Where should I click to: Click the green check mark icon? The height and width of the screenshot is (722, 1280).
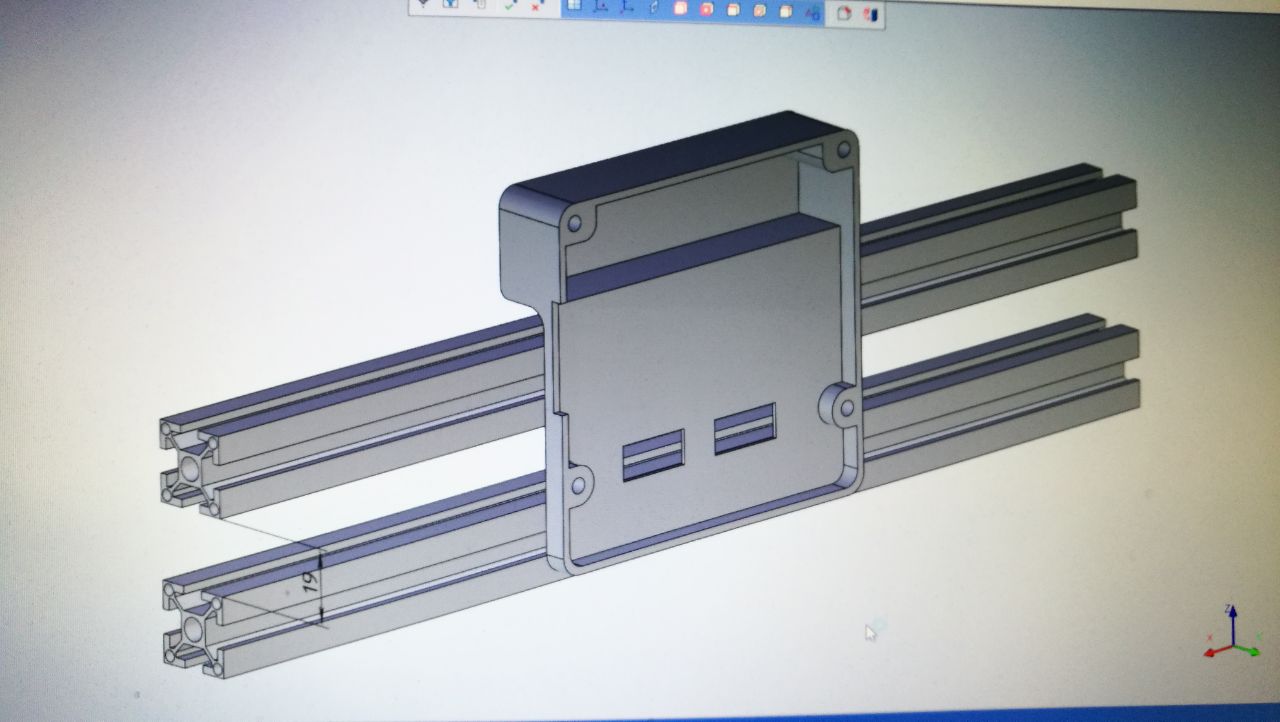point(509,6)
